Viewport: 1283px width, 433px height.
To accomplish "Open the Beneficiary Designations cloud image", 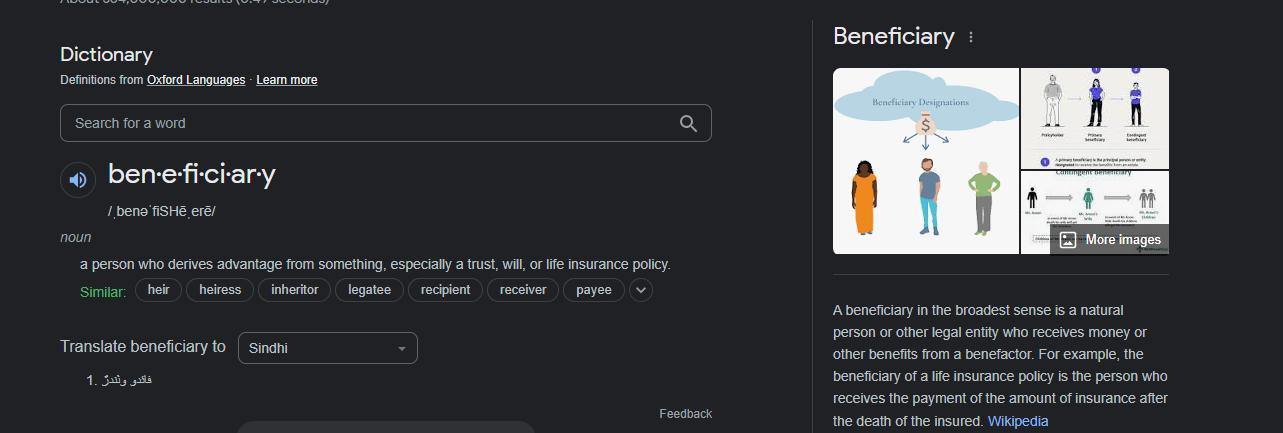I will 925,160.
